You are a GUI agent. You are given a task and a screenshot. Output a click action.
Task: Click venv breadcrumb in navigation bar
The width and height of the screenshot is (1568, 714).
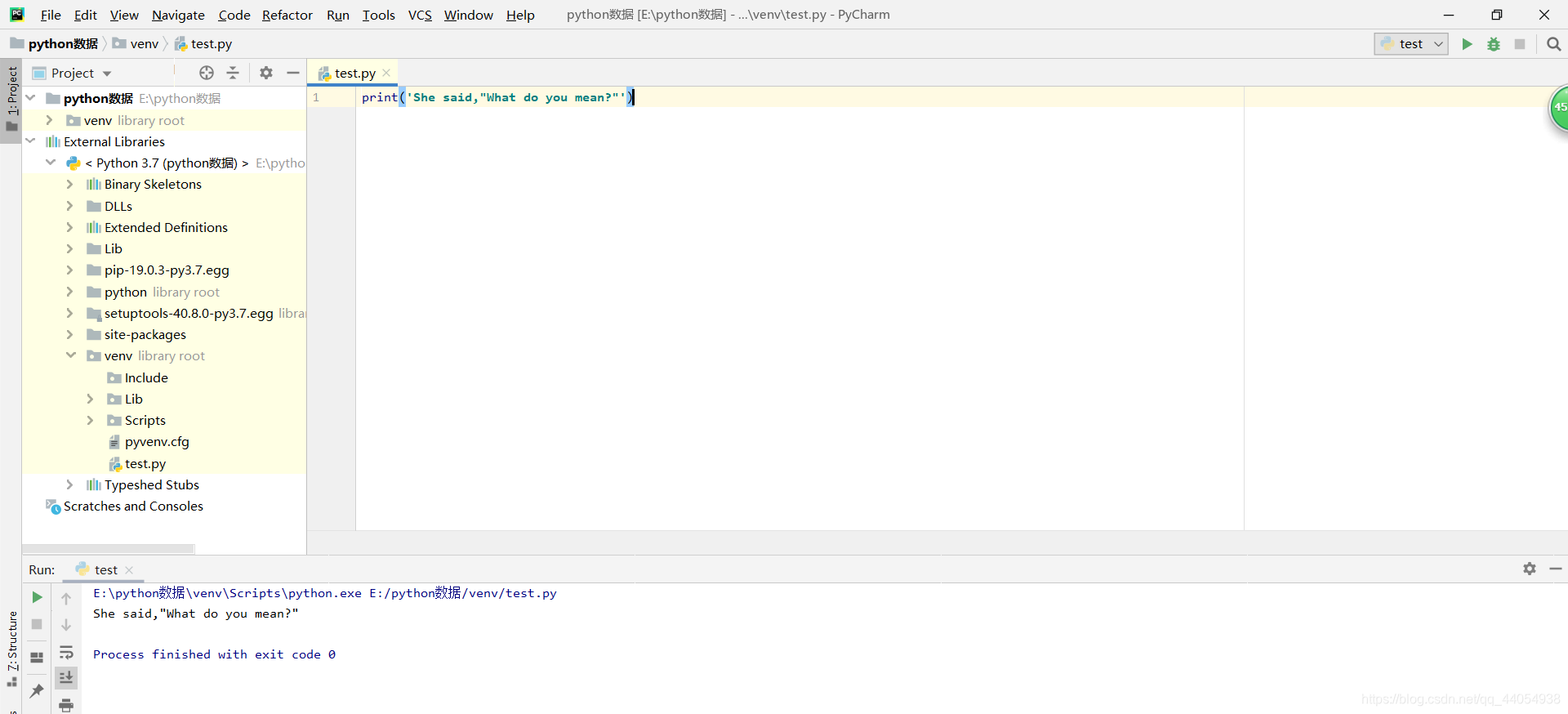pos(136,44)
